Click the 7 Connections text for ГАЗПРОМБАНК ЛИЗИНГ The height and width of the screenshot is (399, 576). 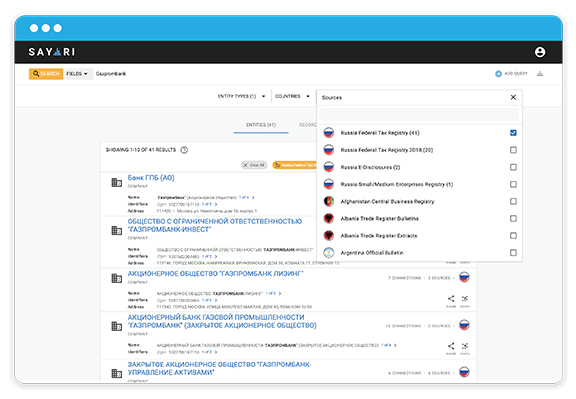pyautogui.click(x=404, y=278)
